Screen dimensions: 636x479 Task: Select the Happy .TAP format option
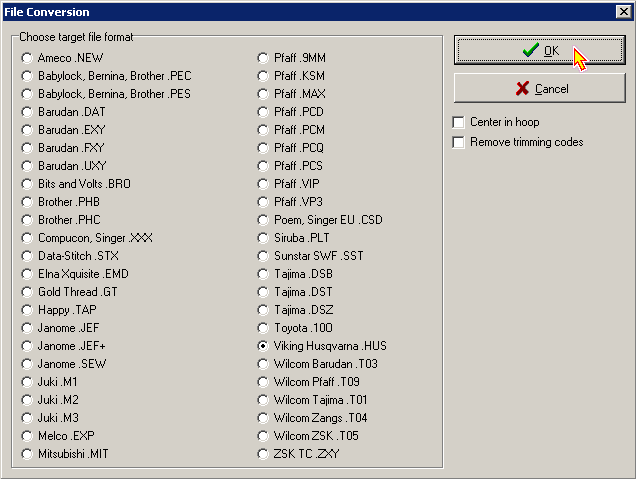pos(27,310)
